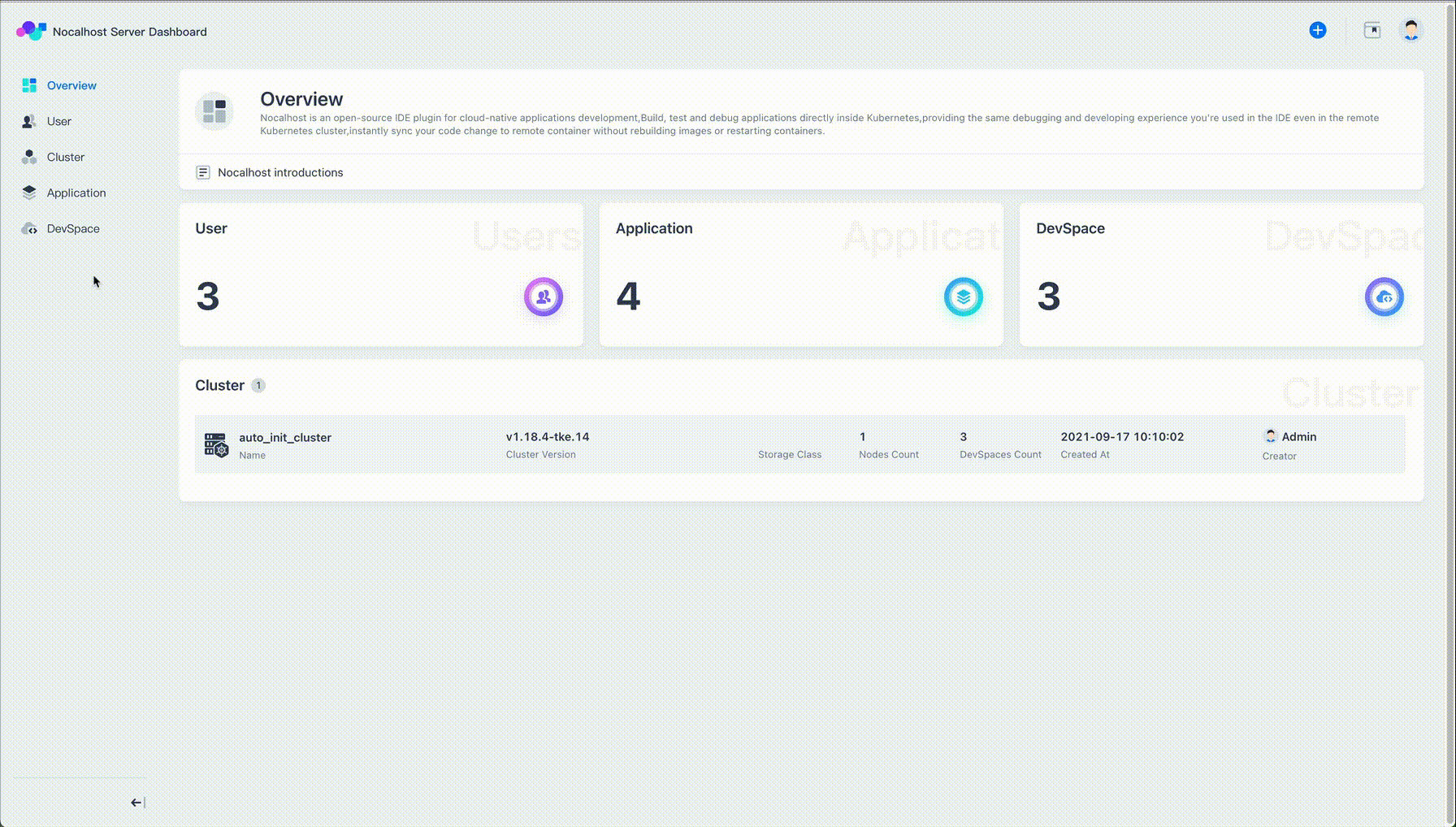The width and height of the screenshot is (1456, 827).
Task: Open the Application count card
Action: click(801, 275)
